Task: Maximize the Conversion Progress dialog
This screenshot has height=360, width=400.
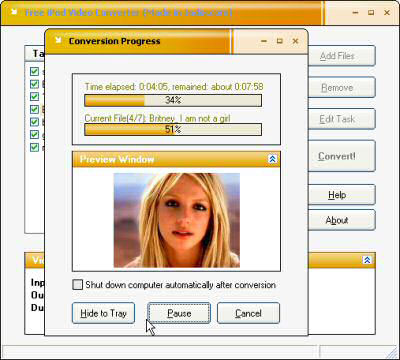Action: pyautogui.click(x=279, y=41)
